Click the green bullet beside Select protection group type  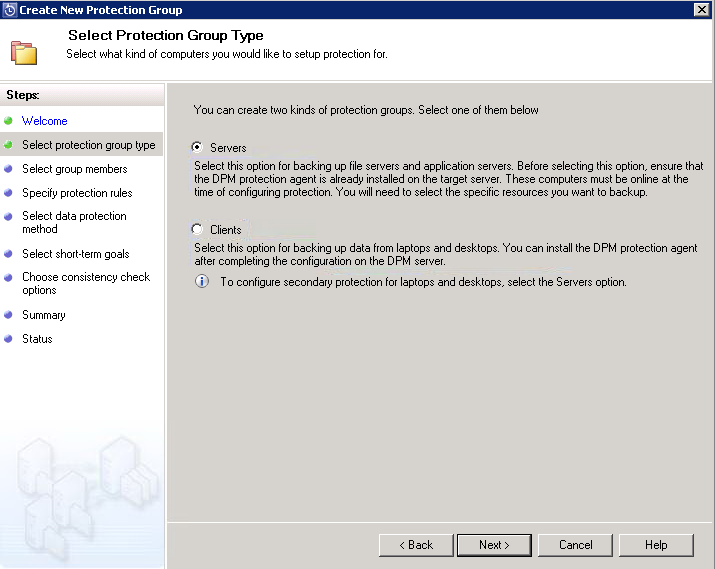tap(8, 145)
